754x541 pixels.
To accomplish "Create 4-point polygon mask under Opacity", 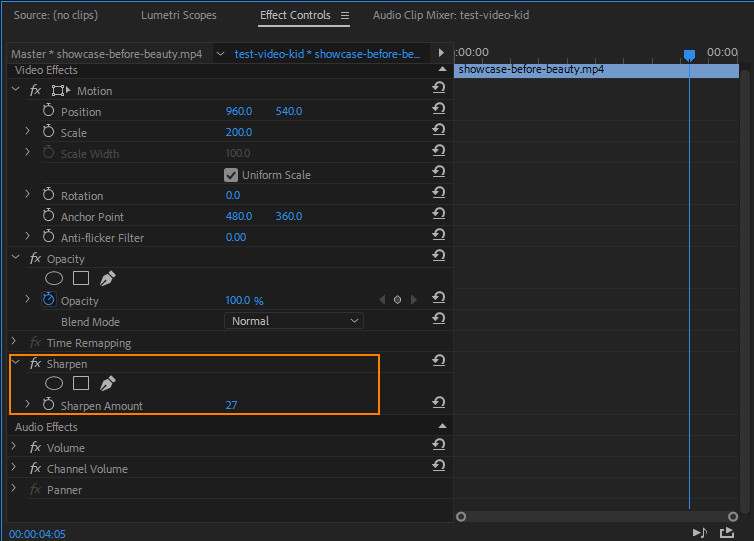I will coord(81,278).
